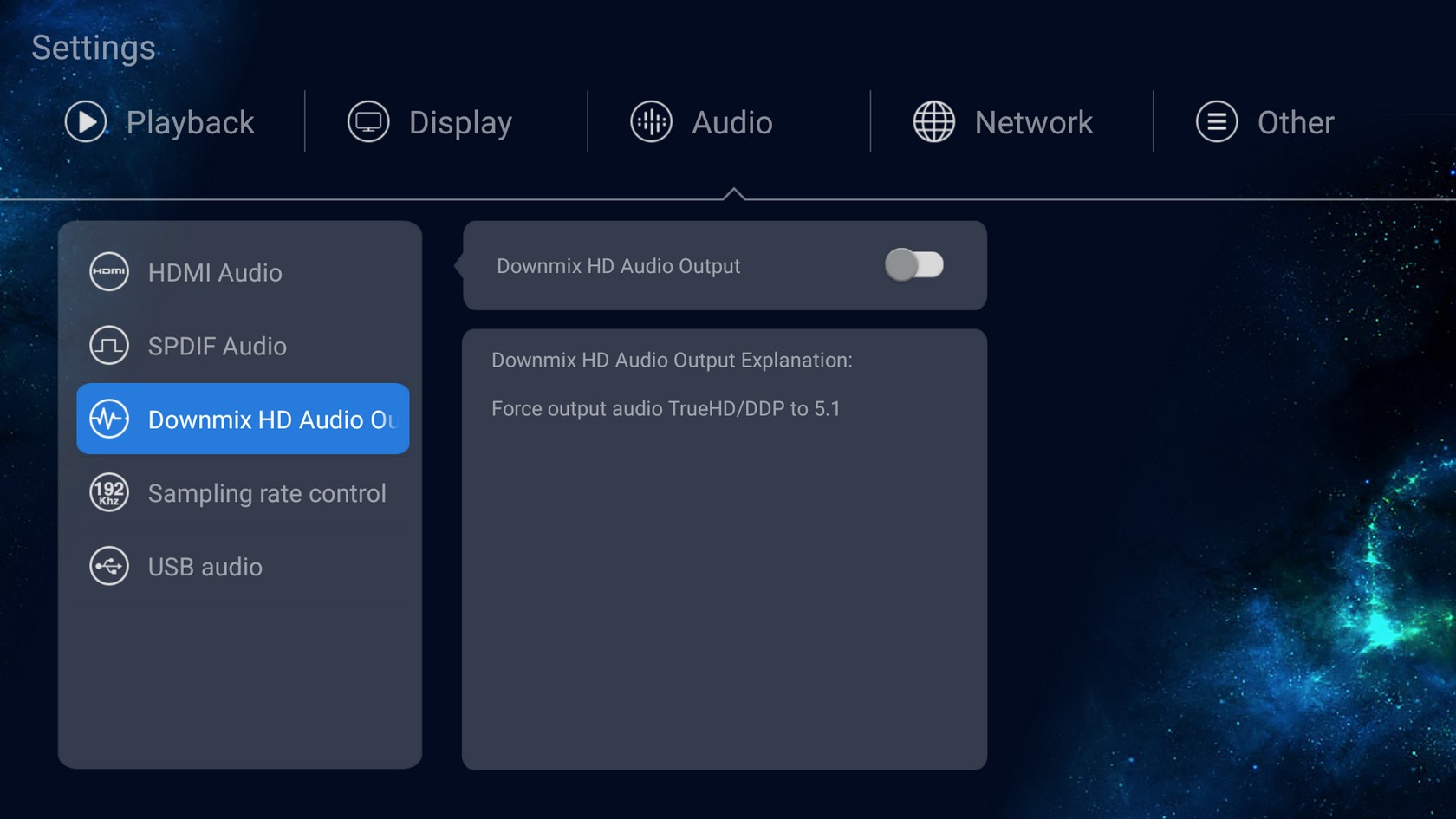The height and width of the screenshot is (819, 1456).
Task: Click the SPDIF square-wave icon
Action: click(x=109, y=346)
